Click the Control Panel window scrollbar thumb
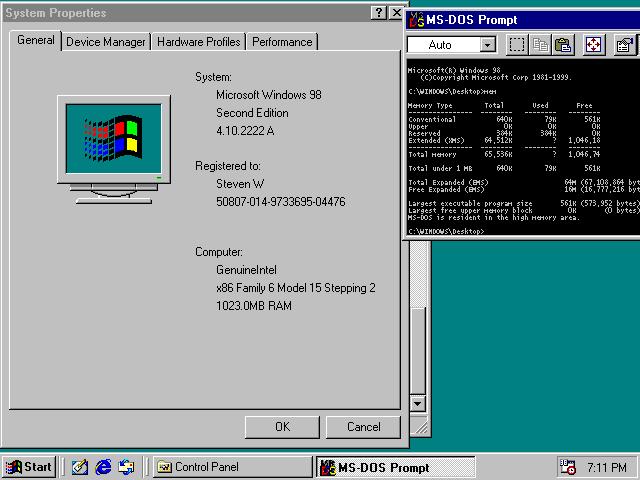640x480 pixels. (x=418, y=351)
